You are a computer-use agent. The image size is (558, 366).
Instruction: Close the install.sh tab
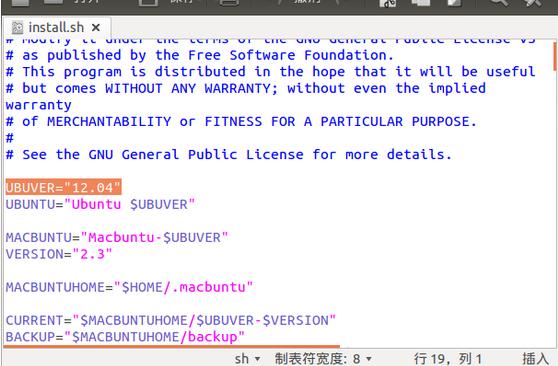pyautogui.click(x=96, y=27)
